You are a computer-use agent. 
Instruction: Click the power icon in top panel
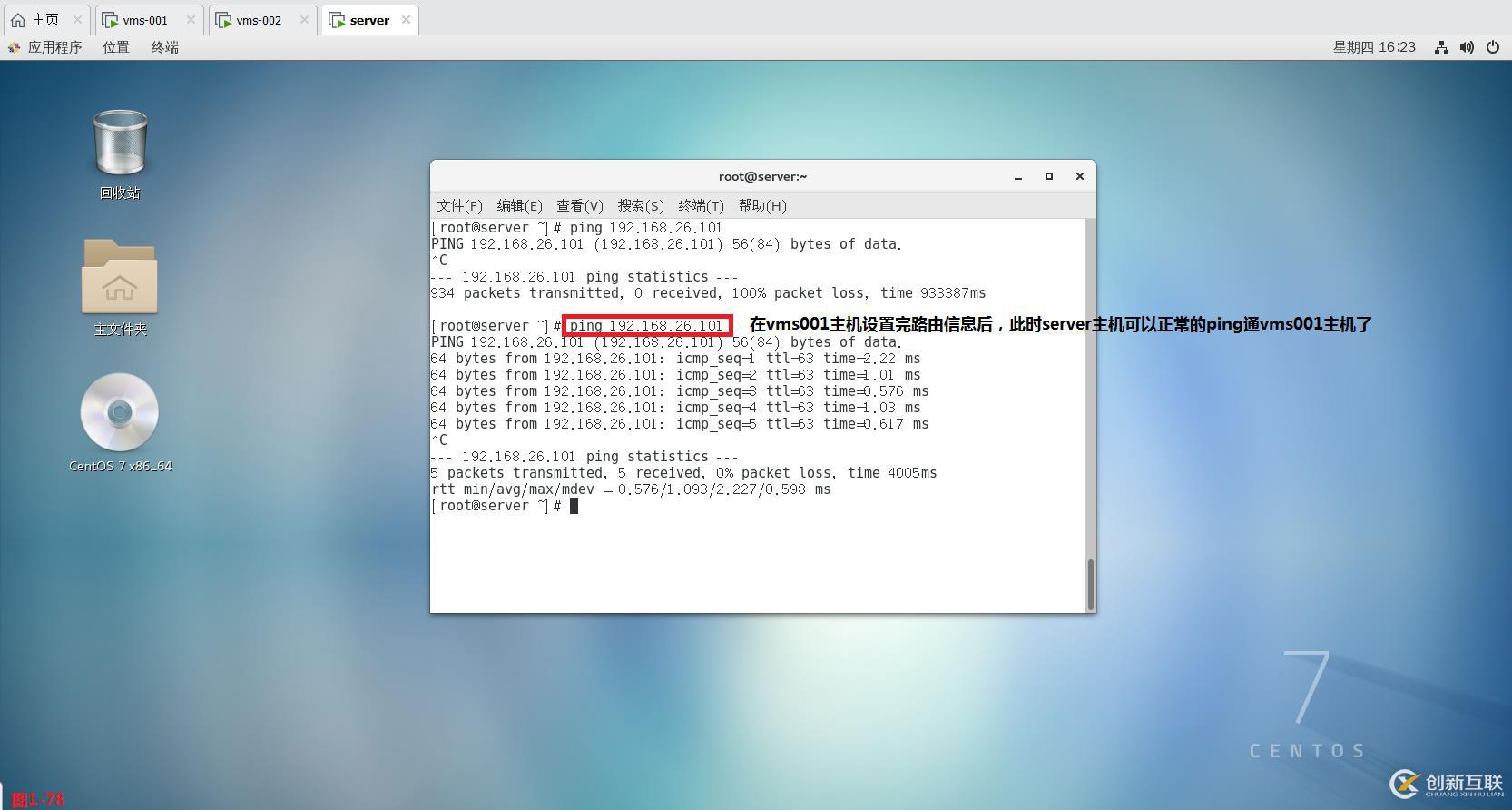click(1492, 47)
